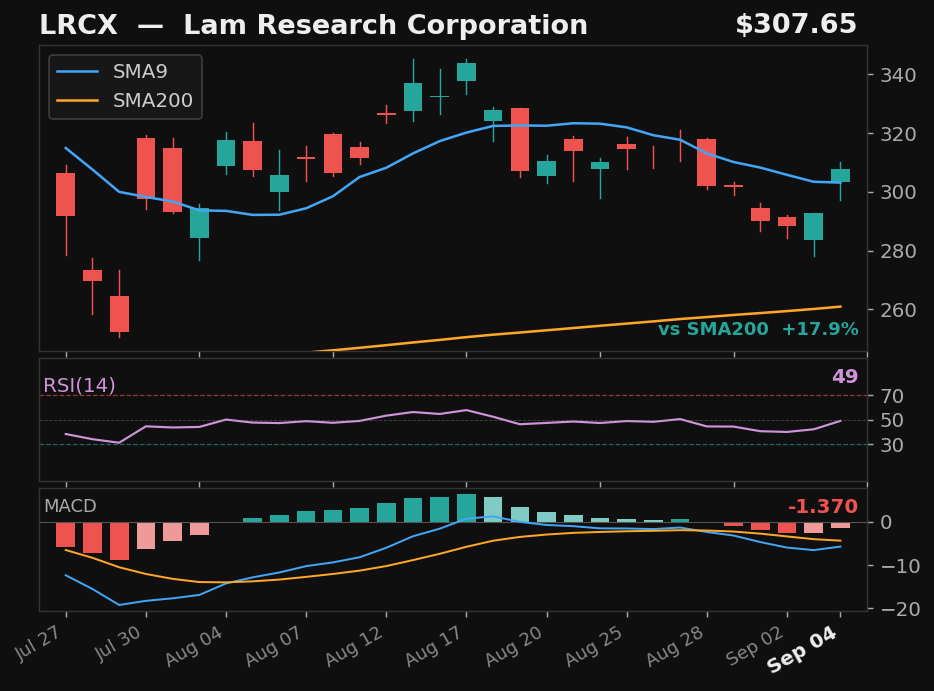Click the Aug 12 date label
The image size is (934, 691).
pos(354,646)
